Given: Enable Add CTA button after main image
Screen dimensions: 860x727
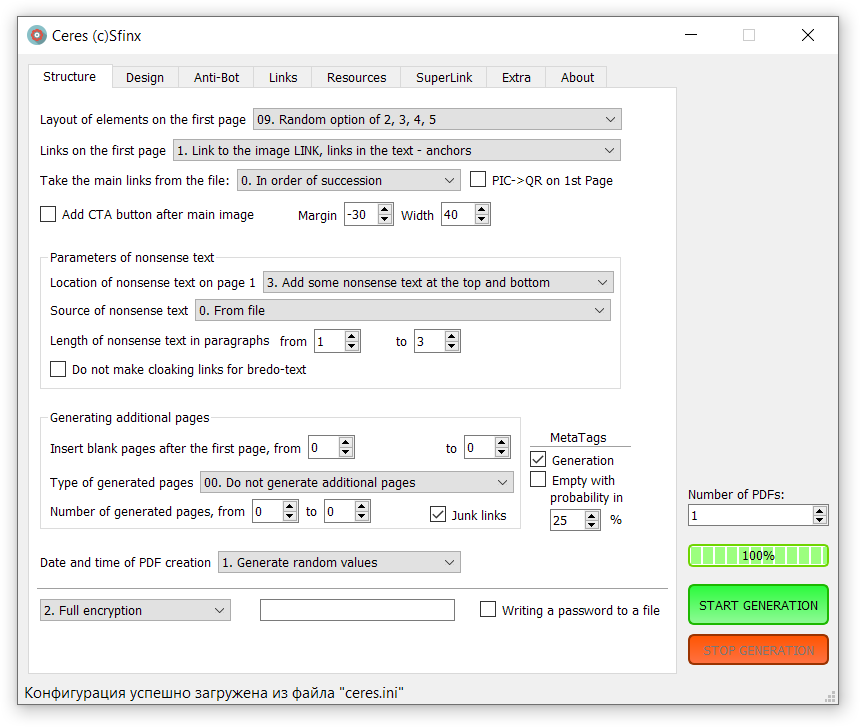Looking at the screenshot, I should point(48,214).
